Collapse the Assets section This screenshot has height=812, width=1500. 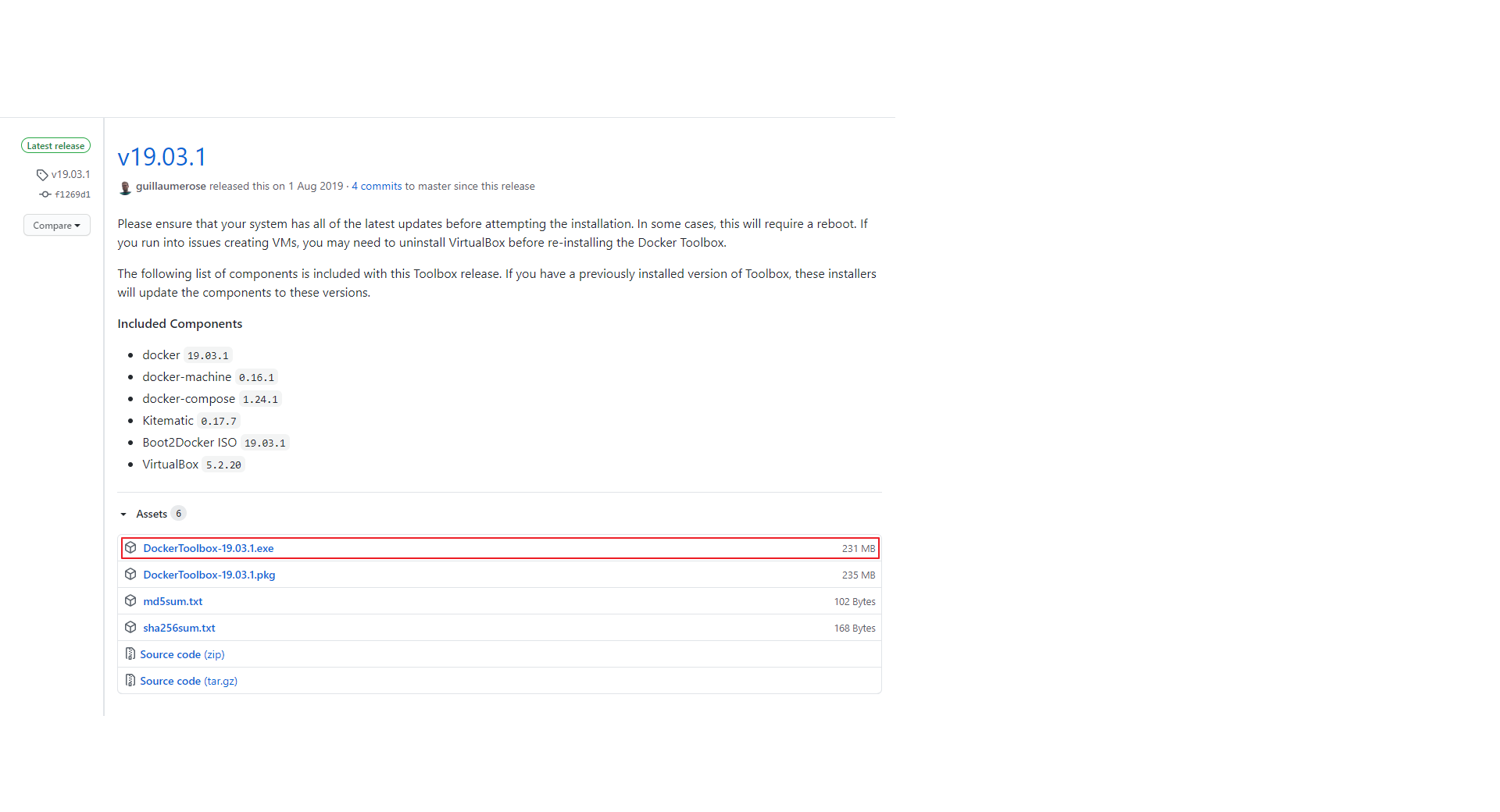(152, 513)
